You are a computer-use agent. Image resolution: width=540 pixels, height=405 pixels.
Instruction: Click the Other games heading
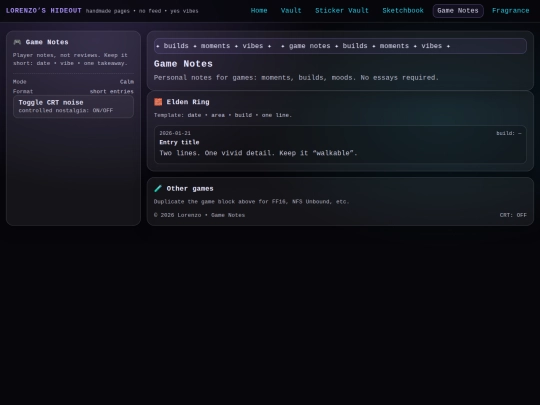tap(190, 189)
